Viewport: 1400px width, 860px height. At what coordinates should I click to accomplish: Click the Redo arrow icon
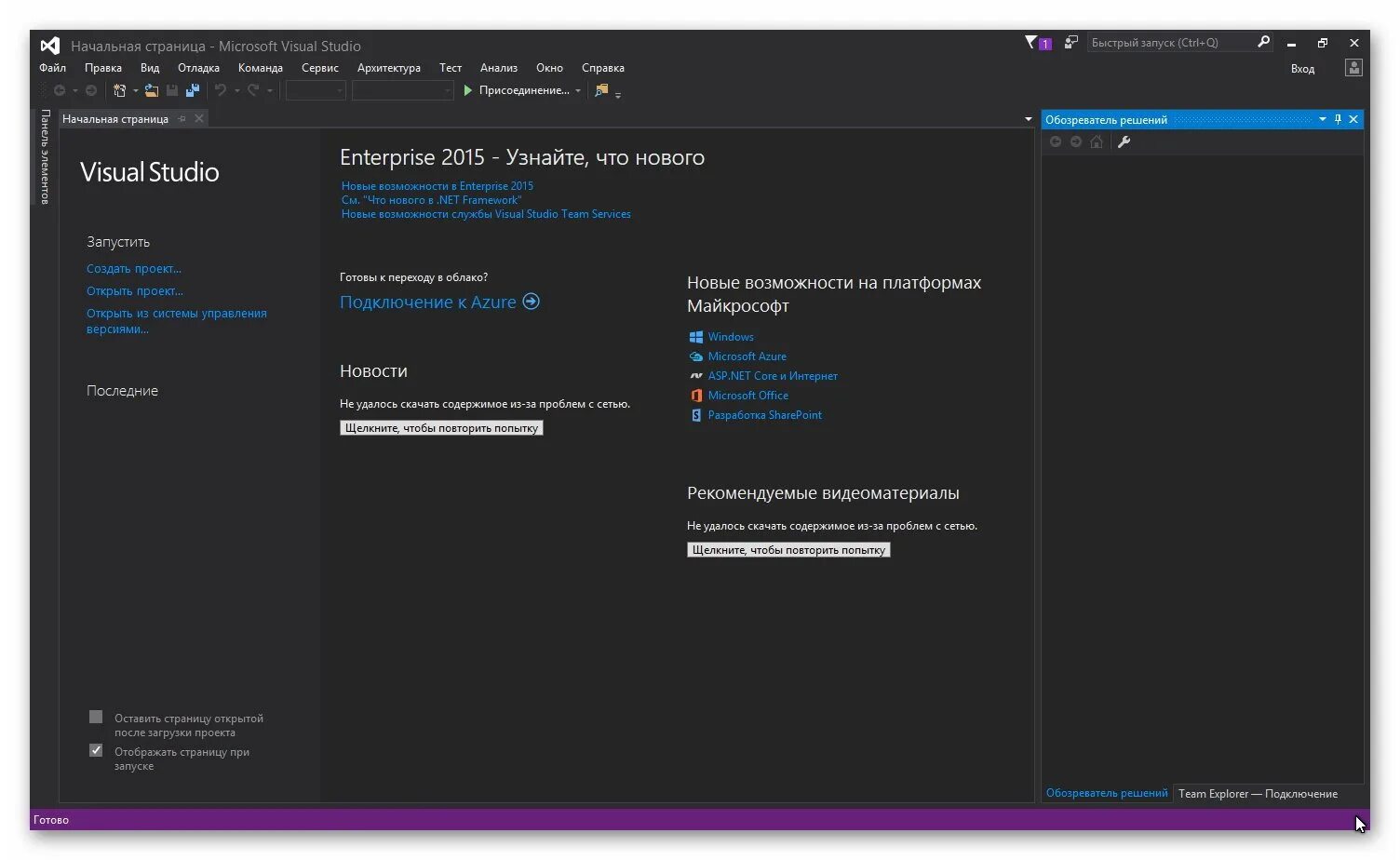[x=253, y=90]
